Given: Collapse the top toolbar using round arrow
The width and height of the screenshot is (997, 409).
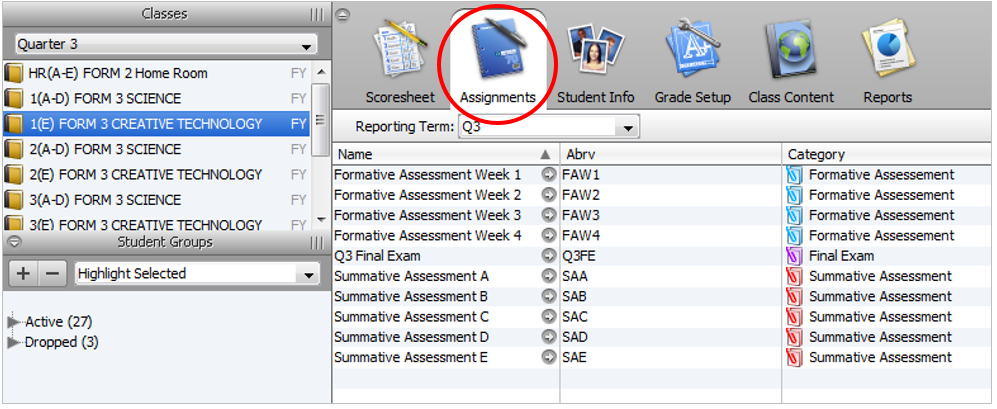Looking at the screenshot, I should 342,15.
